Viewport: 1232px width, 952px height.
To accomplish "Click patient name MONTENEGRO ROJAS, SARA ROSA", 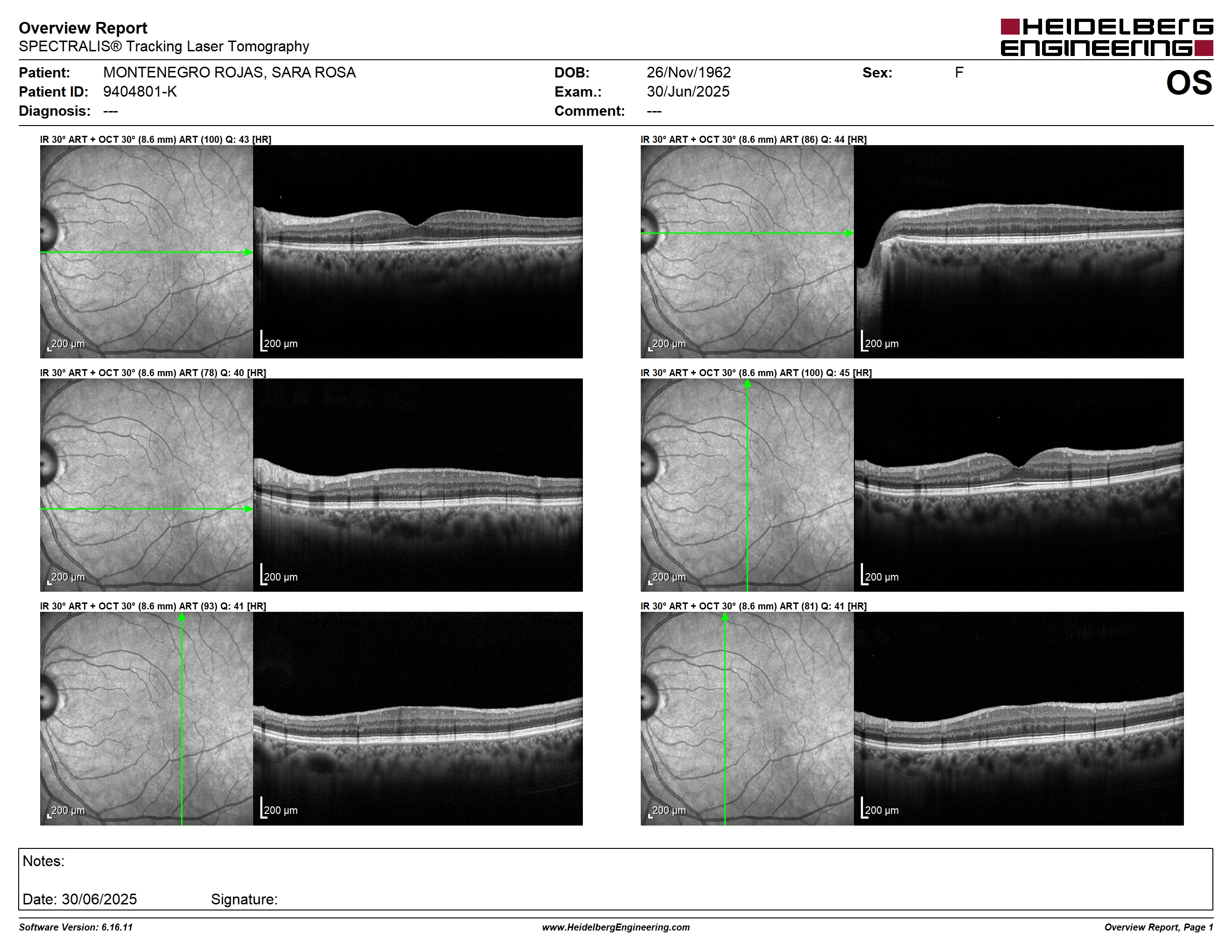I will 229,73.
